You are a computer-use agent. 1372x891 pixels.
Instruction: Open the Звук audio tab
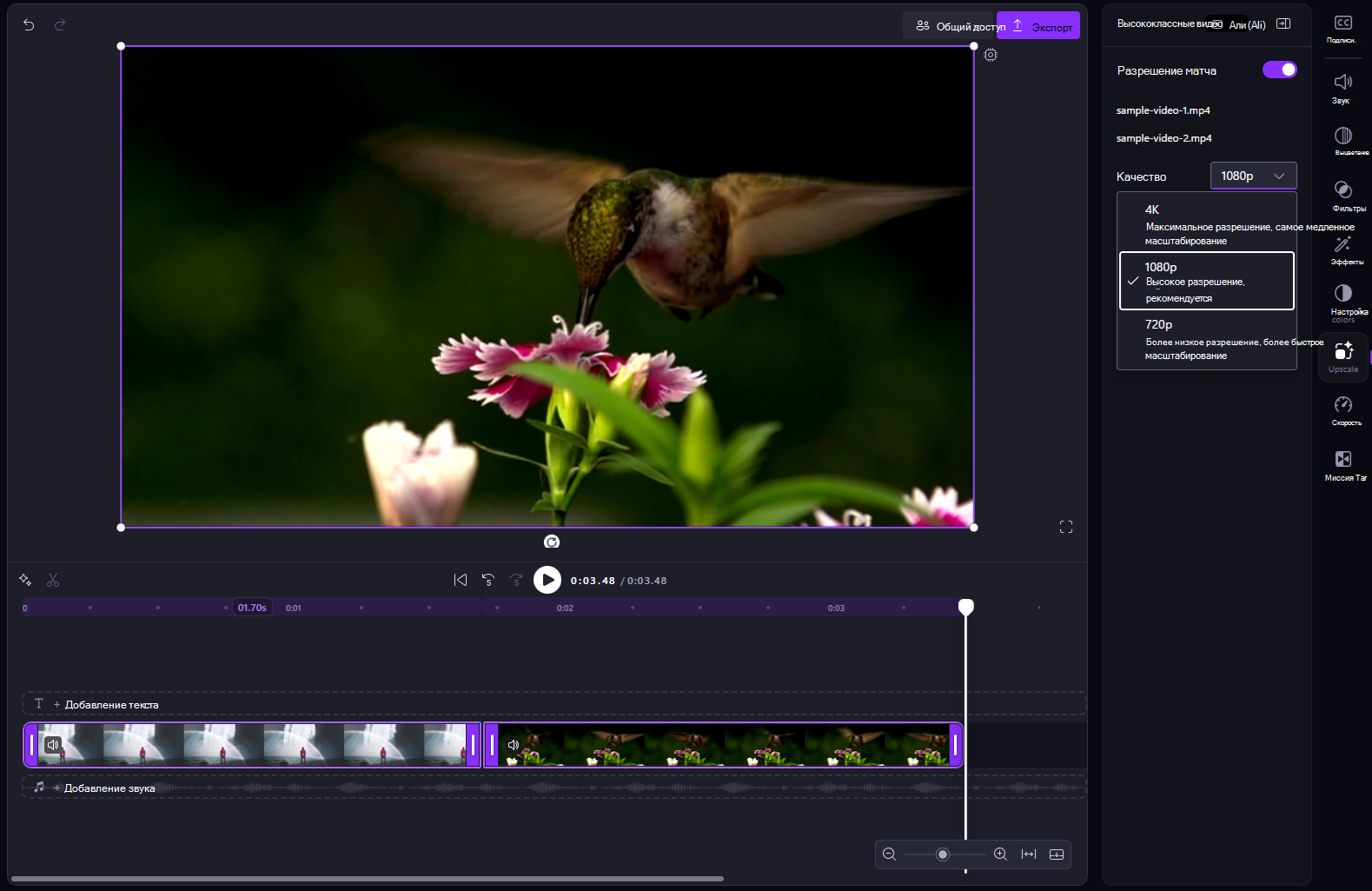coord(1342,89)
